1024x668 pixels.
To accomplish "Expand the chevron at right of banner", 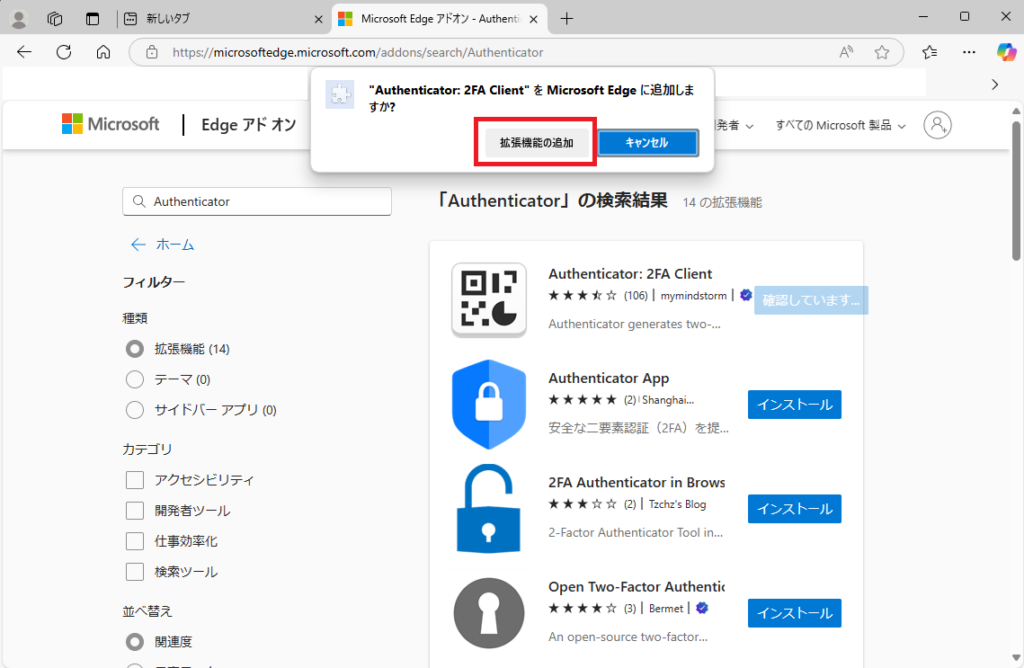I will (x=995, y=85).
